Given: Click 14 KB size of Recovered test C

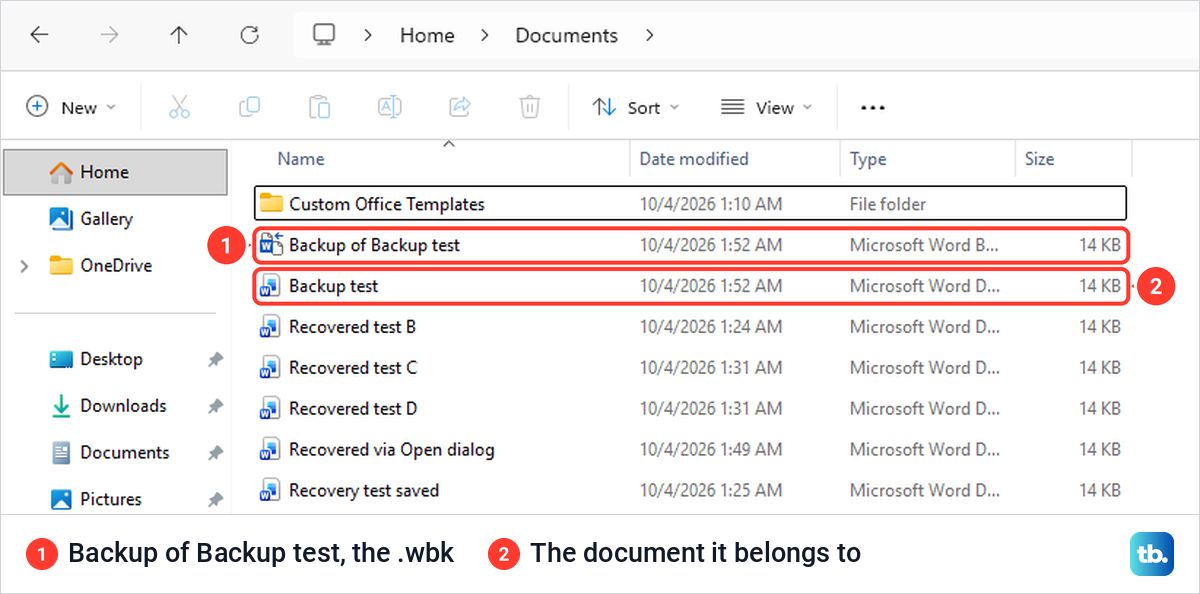Looking at the screenshot, I should click(1100, 368).
